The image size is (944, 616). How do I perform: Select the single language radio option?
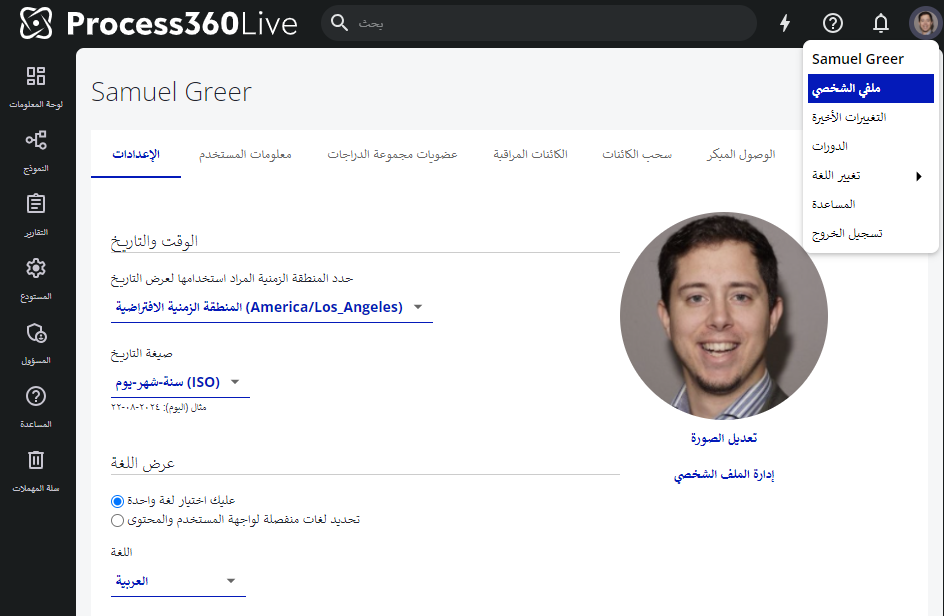pos(118,500)
